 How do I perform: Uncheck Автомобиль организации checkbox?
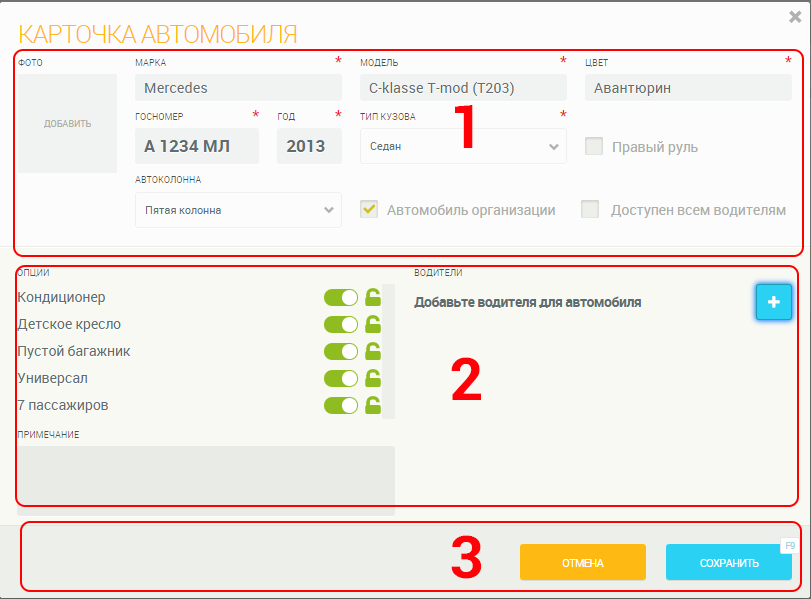(x=369, y=209)
